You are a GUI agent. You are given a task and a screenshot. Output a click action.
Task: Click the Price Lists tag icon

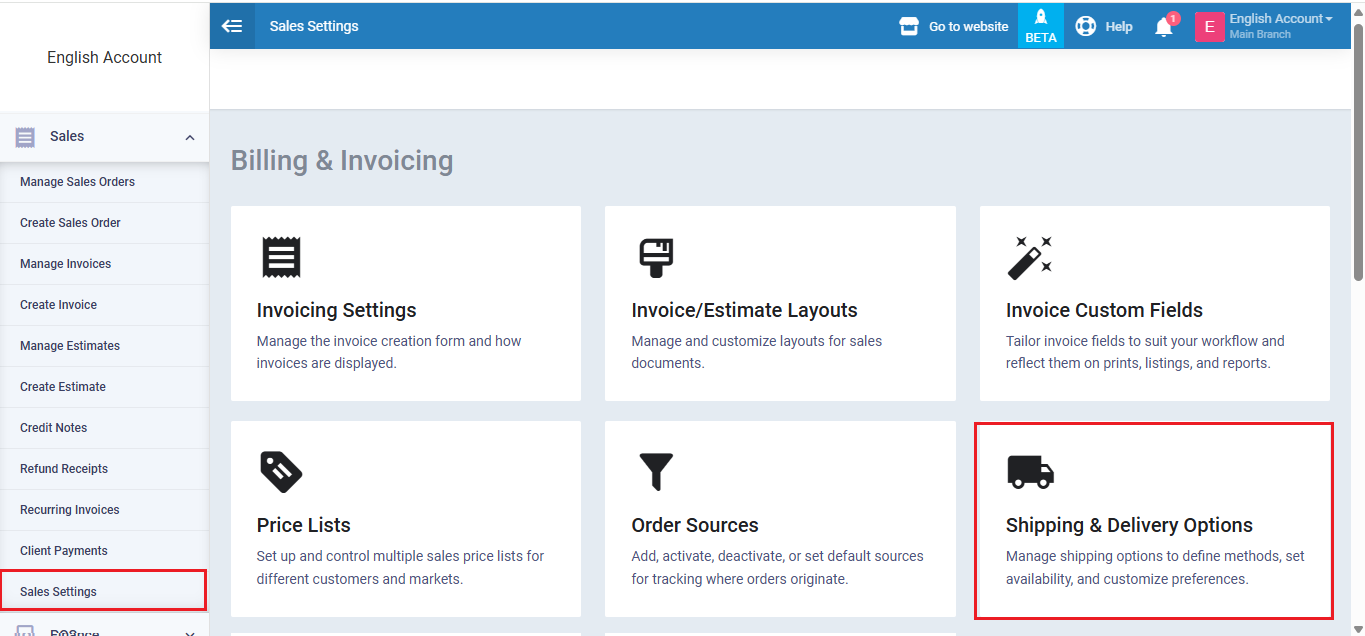[281, 471]
